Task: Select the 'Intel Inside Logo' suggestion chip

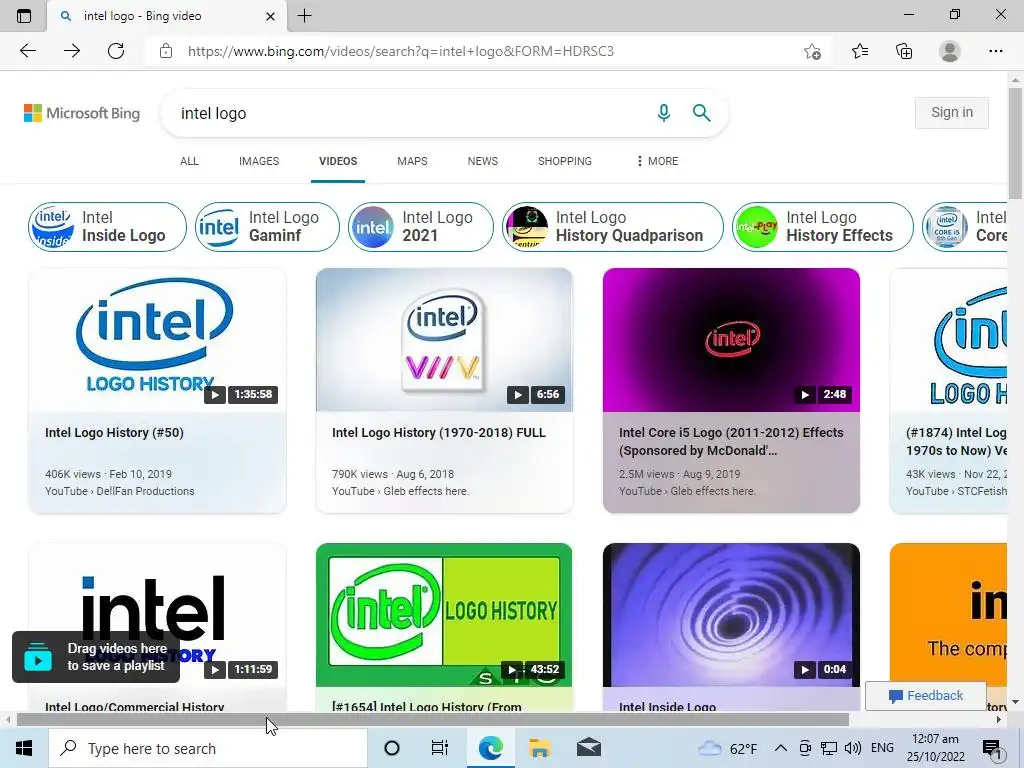Action: tap(107, 227)
